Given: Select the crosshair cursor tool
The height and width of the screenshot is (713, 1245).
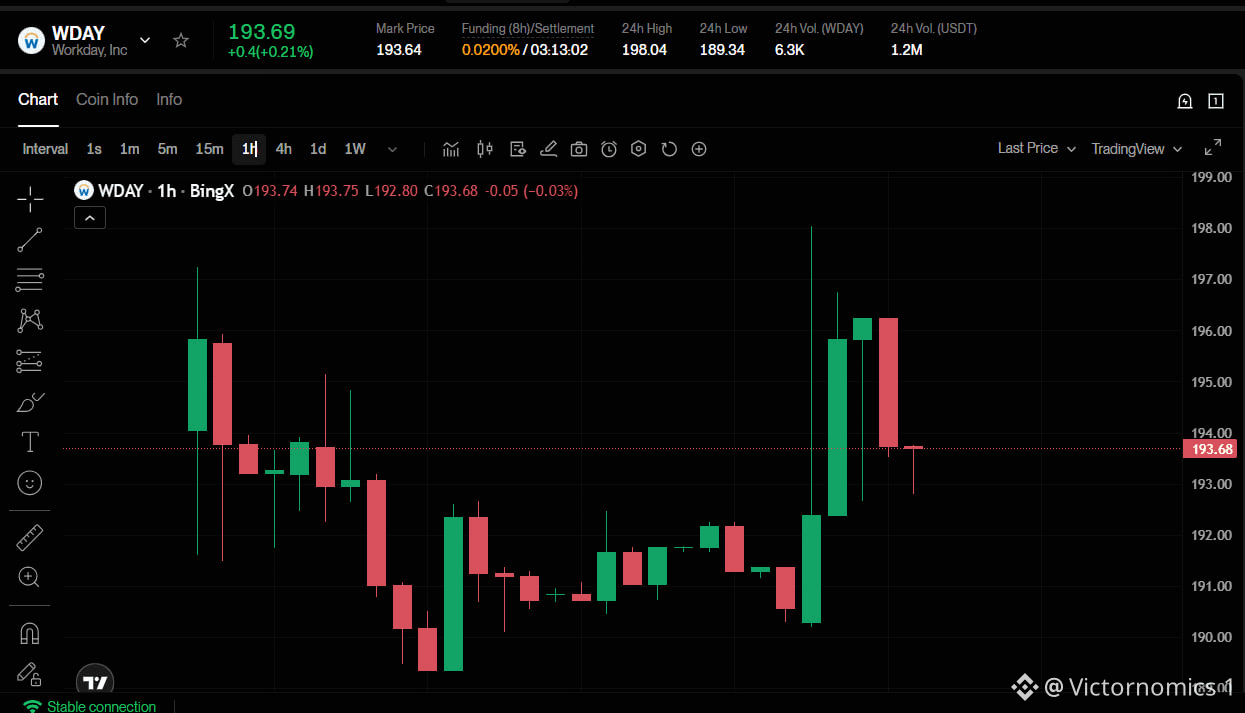Looking at the screenshot, I should click(30, 199).
